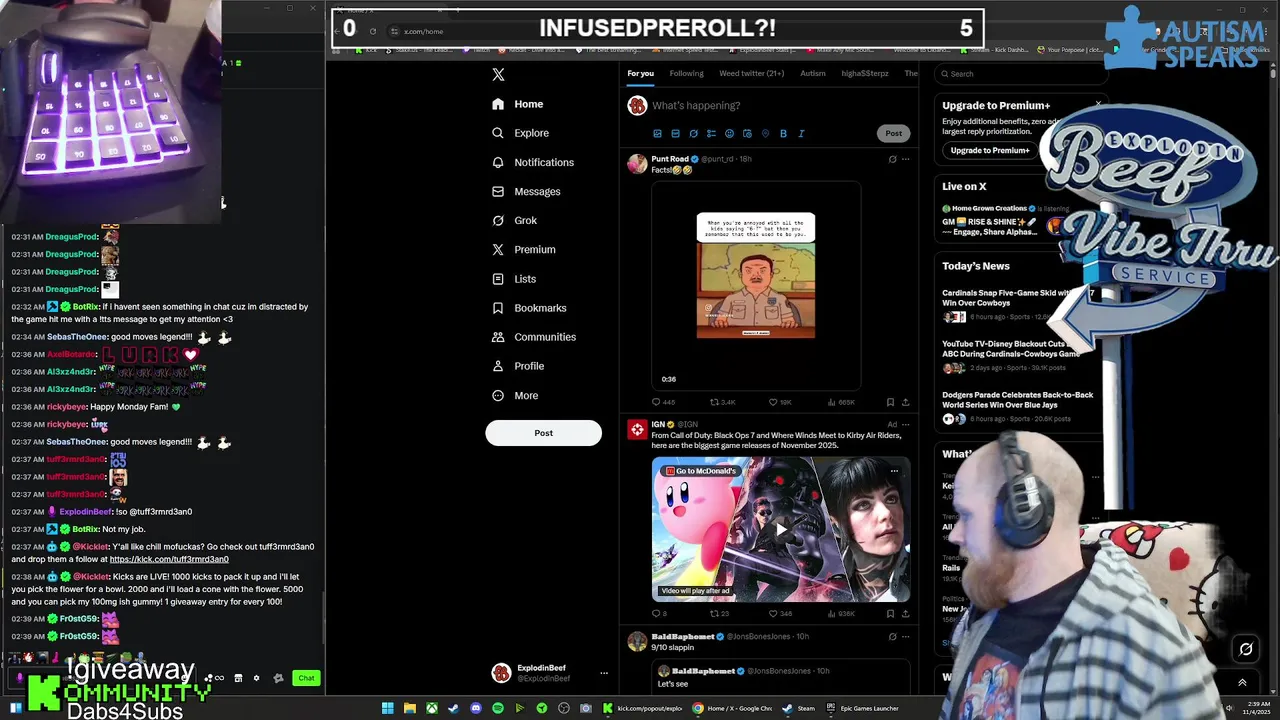This screenshot has height=720, width=1280.
Task: Open Discord from the taskbar
Action: click(x=475, y=708)
